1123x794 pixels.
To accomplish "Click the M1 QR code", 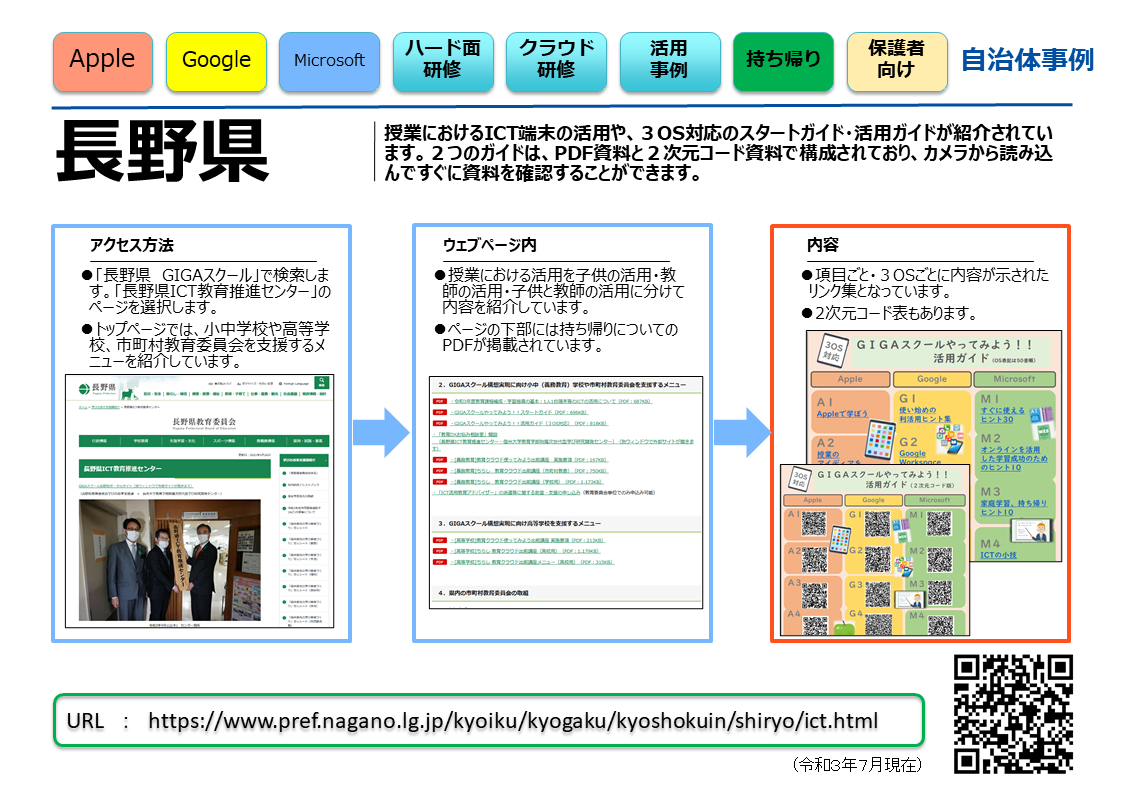I will [939, 523].
